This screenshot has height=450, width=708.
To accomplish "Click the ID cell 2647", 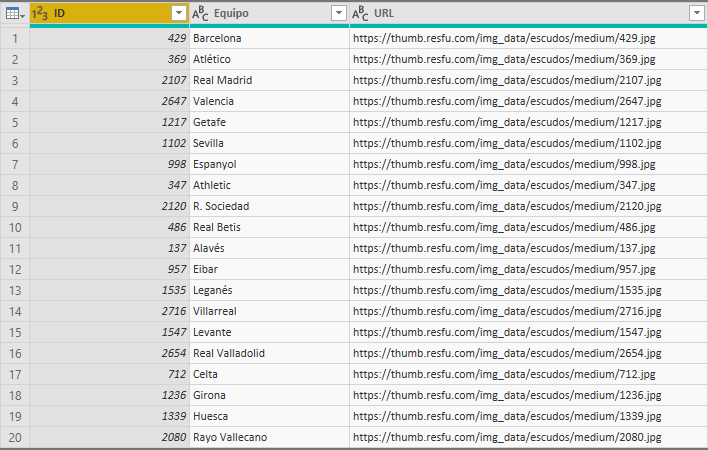I will tap(110, 101).
